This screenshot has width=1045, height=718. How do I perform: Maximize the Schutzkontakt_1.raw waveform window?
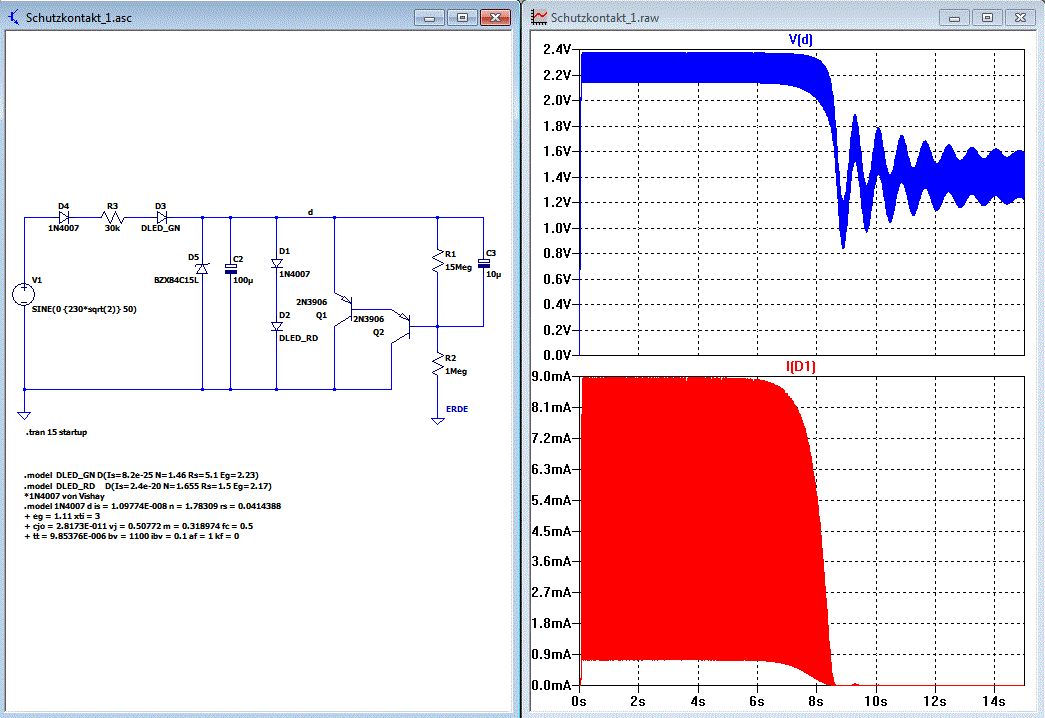(x=986, y=17)
